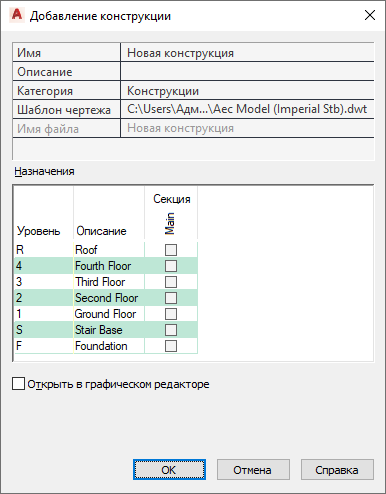Check the Main box for Ground Floor

click(171, 314)
